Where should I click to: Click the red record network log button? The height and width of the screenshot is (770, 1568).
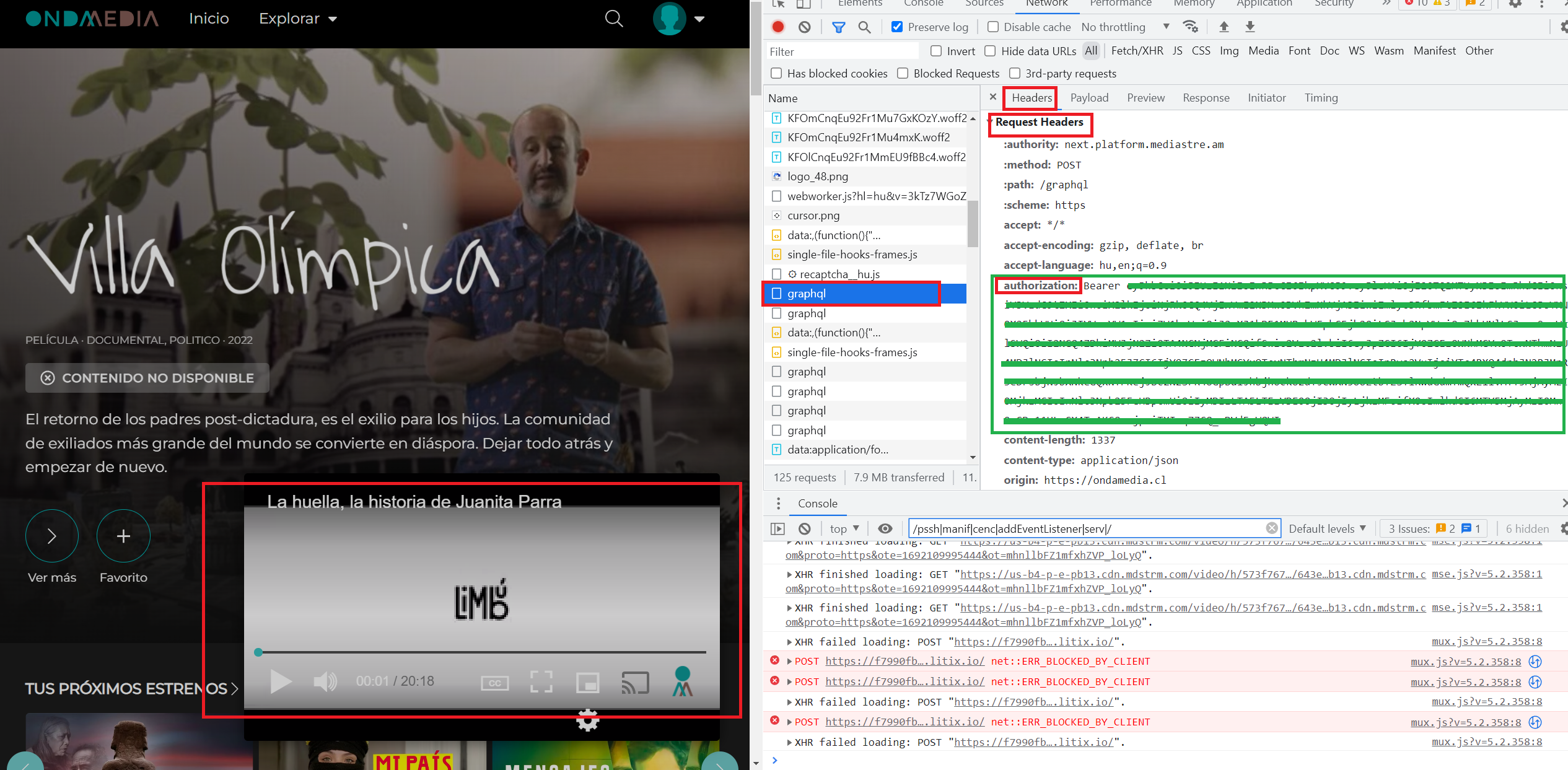click(778, 27)
